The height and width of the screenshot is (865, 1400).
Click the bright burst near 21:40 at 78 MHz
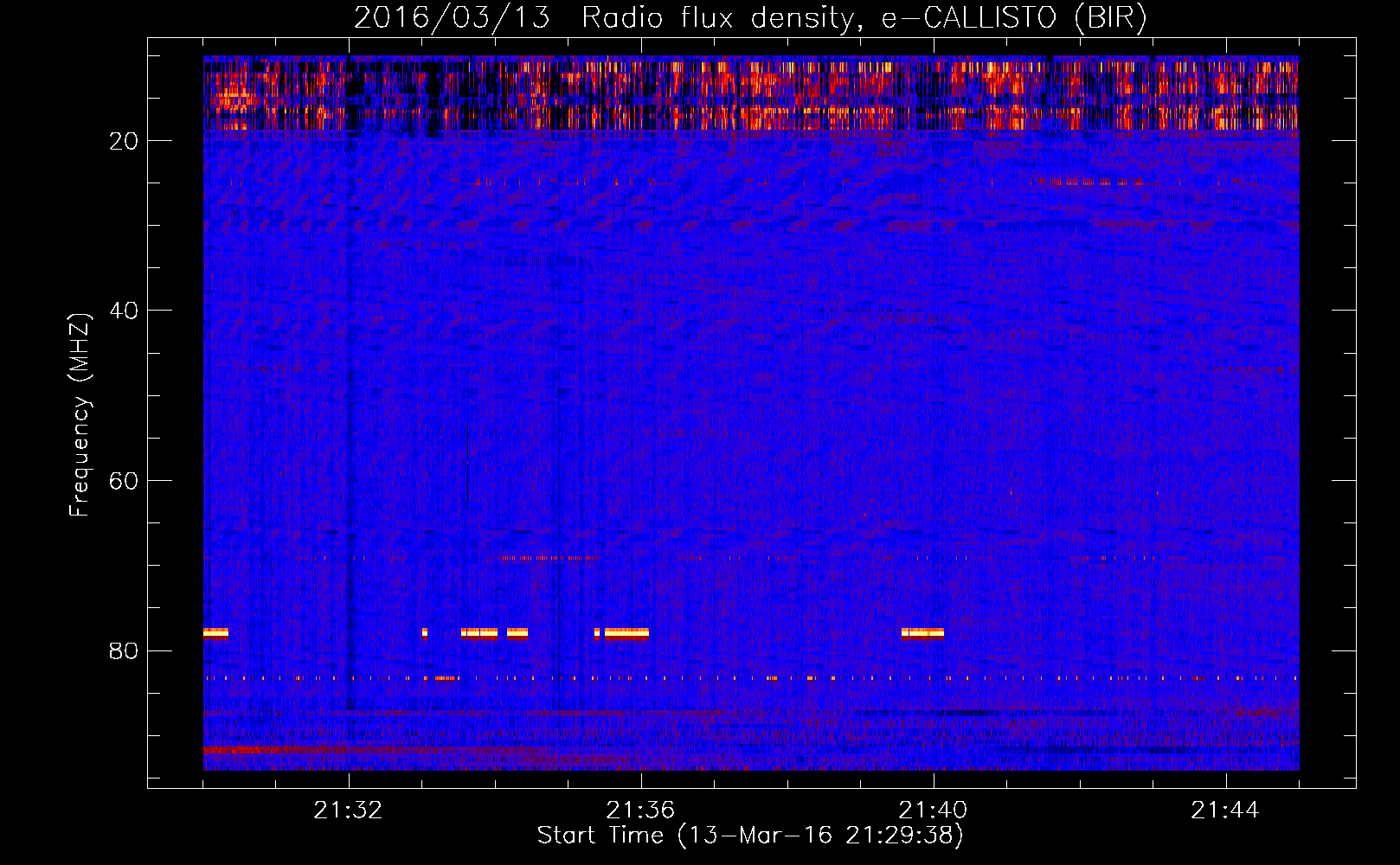[922, 632]
